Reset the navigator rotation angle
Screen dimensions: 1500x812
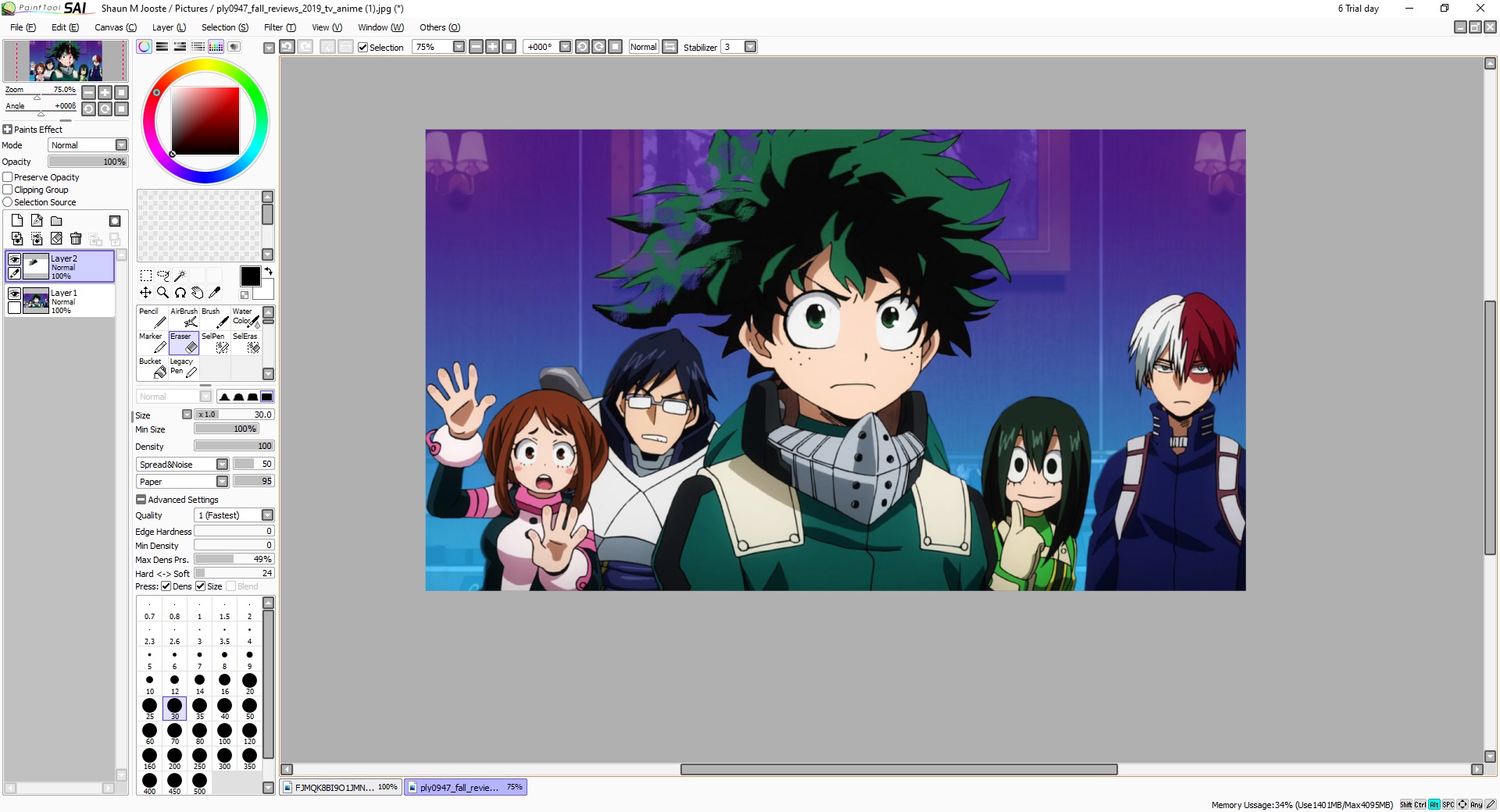(x=121, y=109)
